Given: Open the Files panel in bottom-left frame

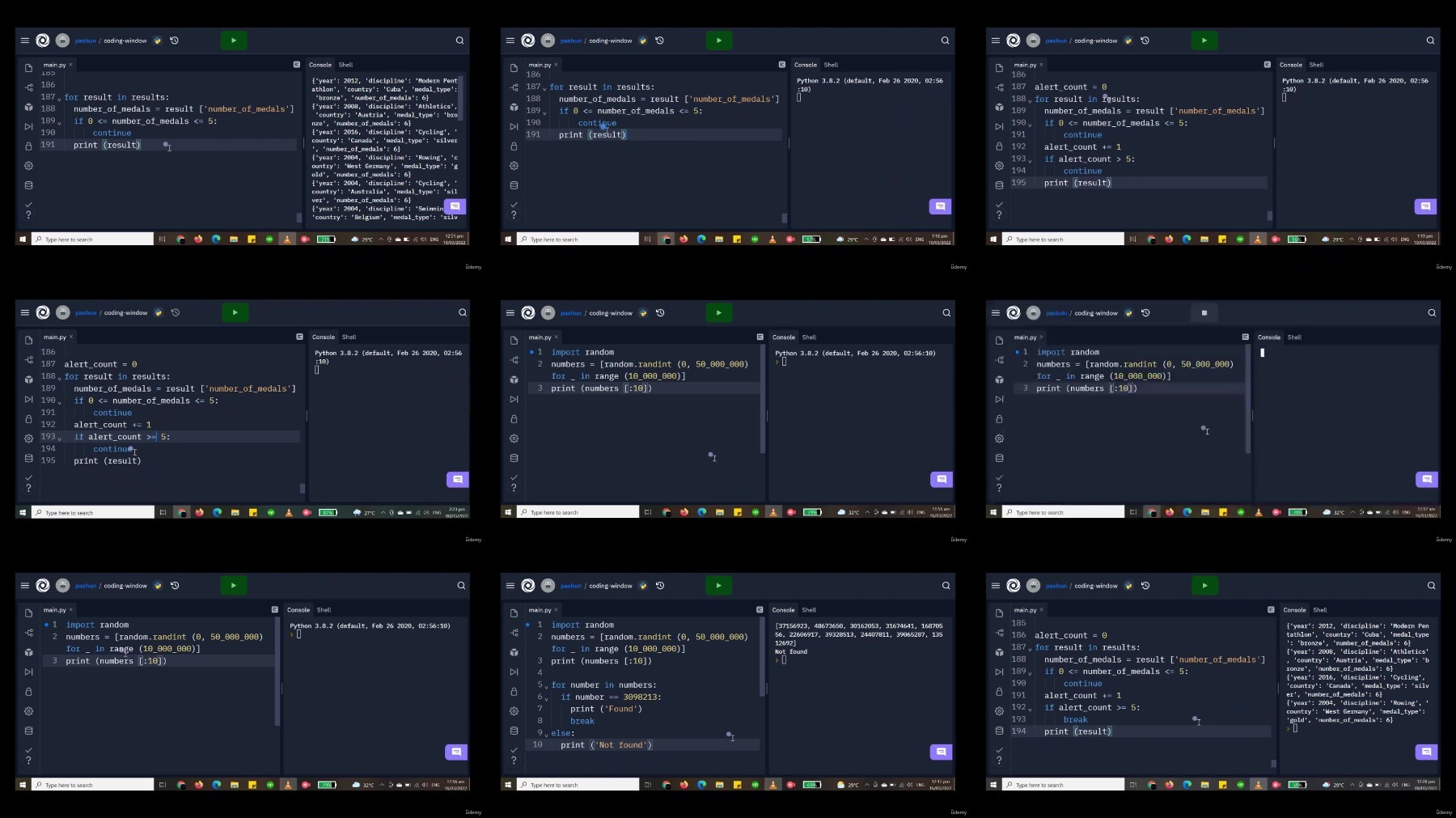Looking at the screenshot, I should (x=28, y=612).
